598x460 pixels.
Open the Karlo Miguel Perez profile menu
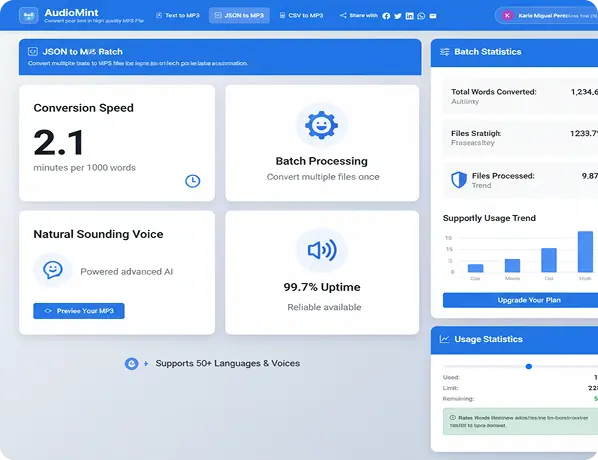pyautogui.click(x=546, y=16)
